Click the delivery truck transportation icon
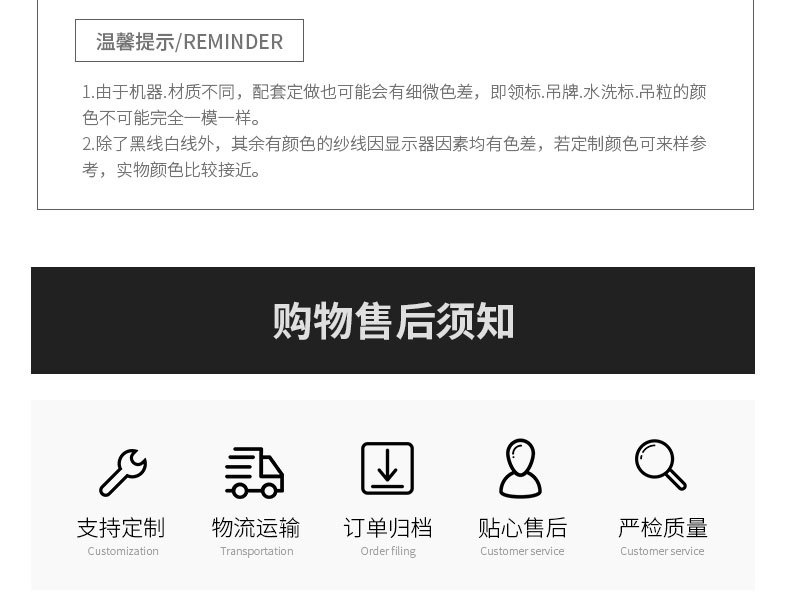 tap(254, 473)
